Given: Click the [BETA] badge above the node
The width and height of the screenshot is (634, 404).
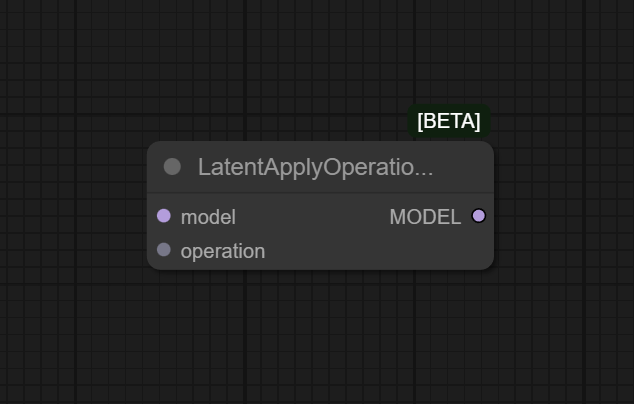Looking at the screenshot, I should click(x=448, y=121).
